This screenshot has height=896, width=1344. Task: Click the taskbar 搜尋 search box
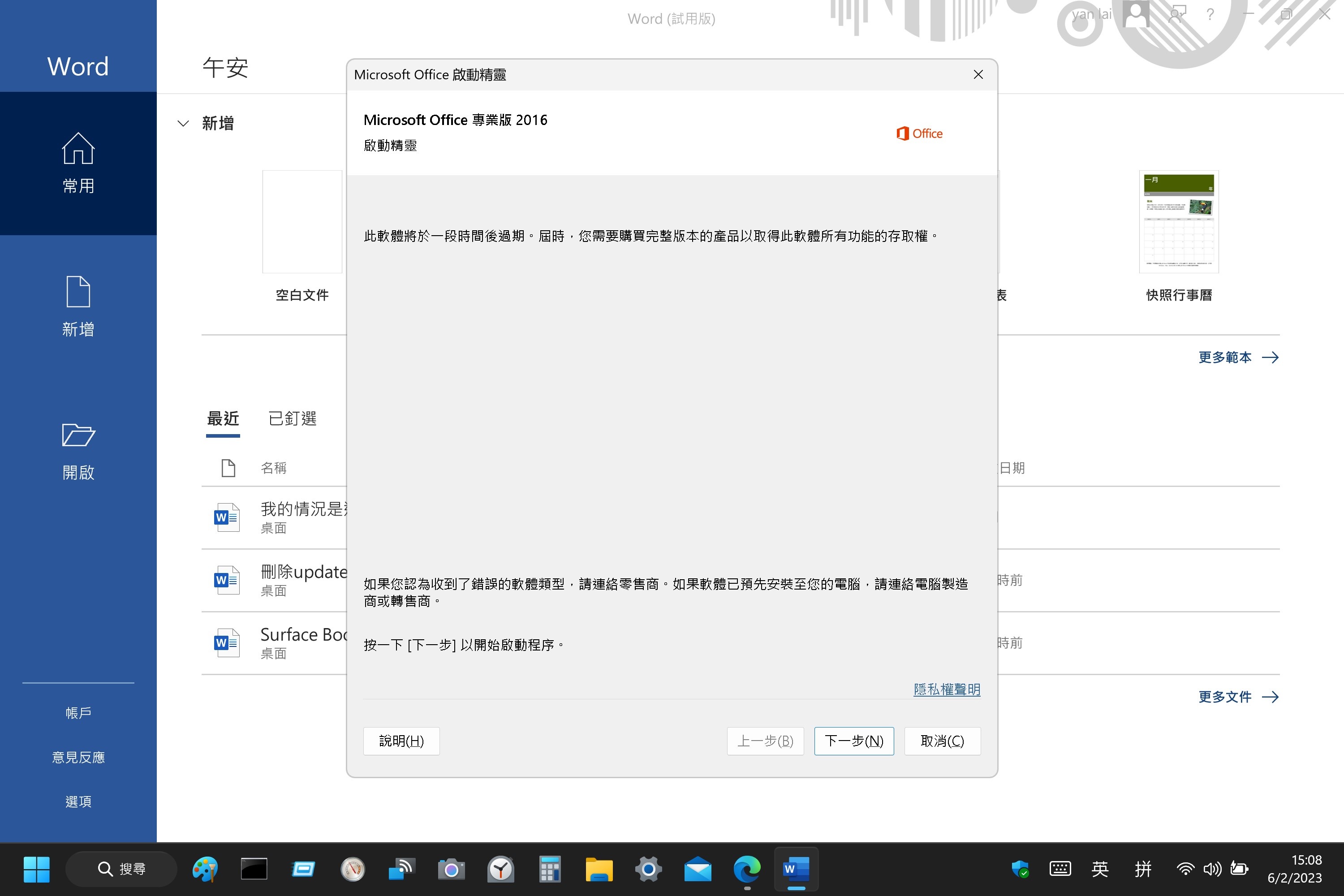tap(121, 869)
